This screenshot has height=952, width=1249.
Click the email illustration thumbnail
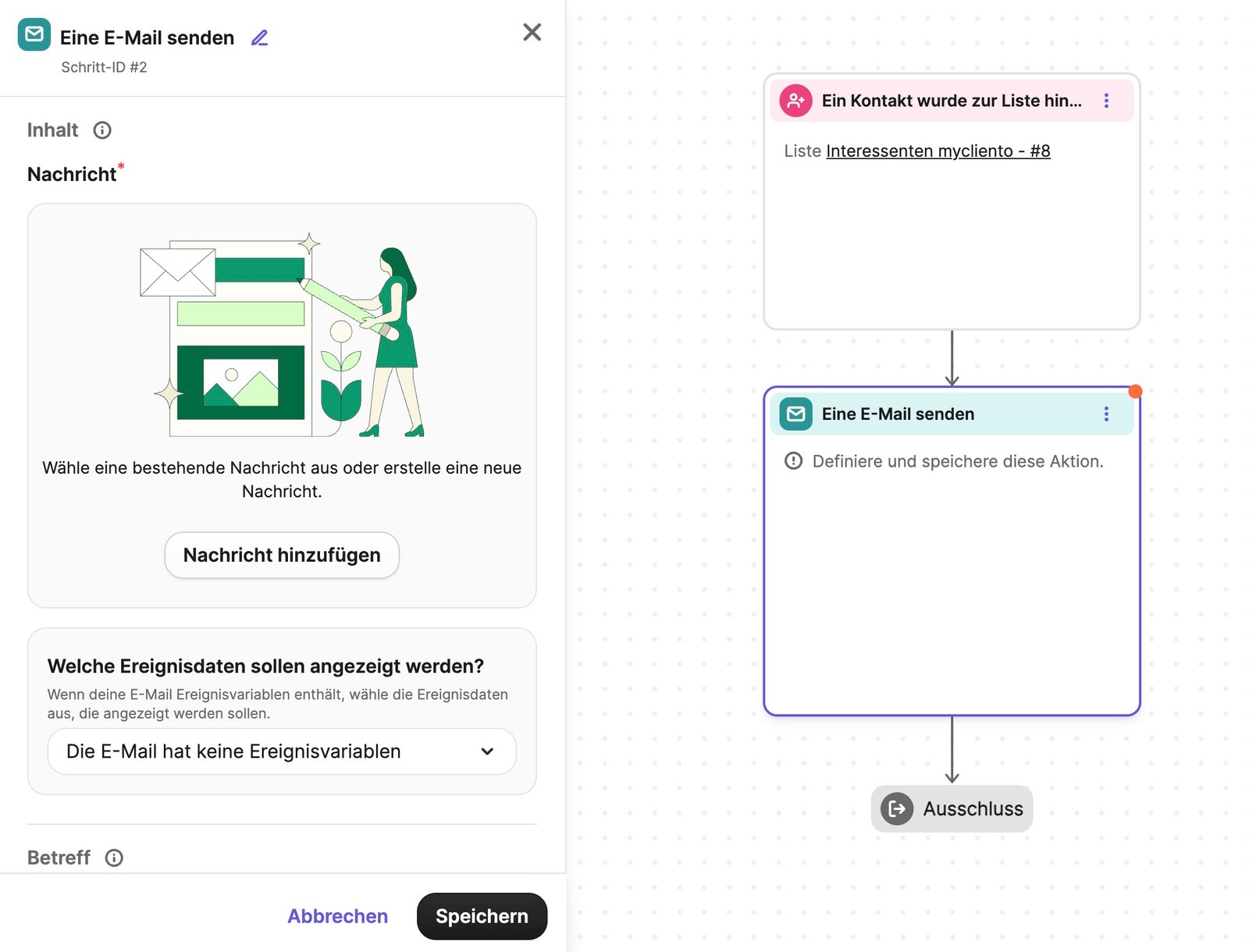[282, 336]
